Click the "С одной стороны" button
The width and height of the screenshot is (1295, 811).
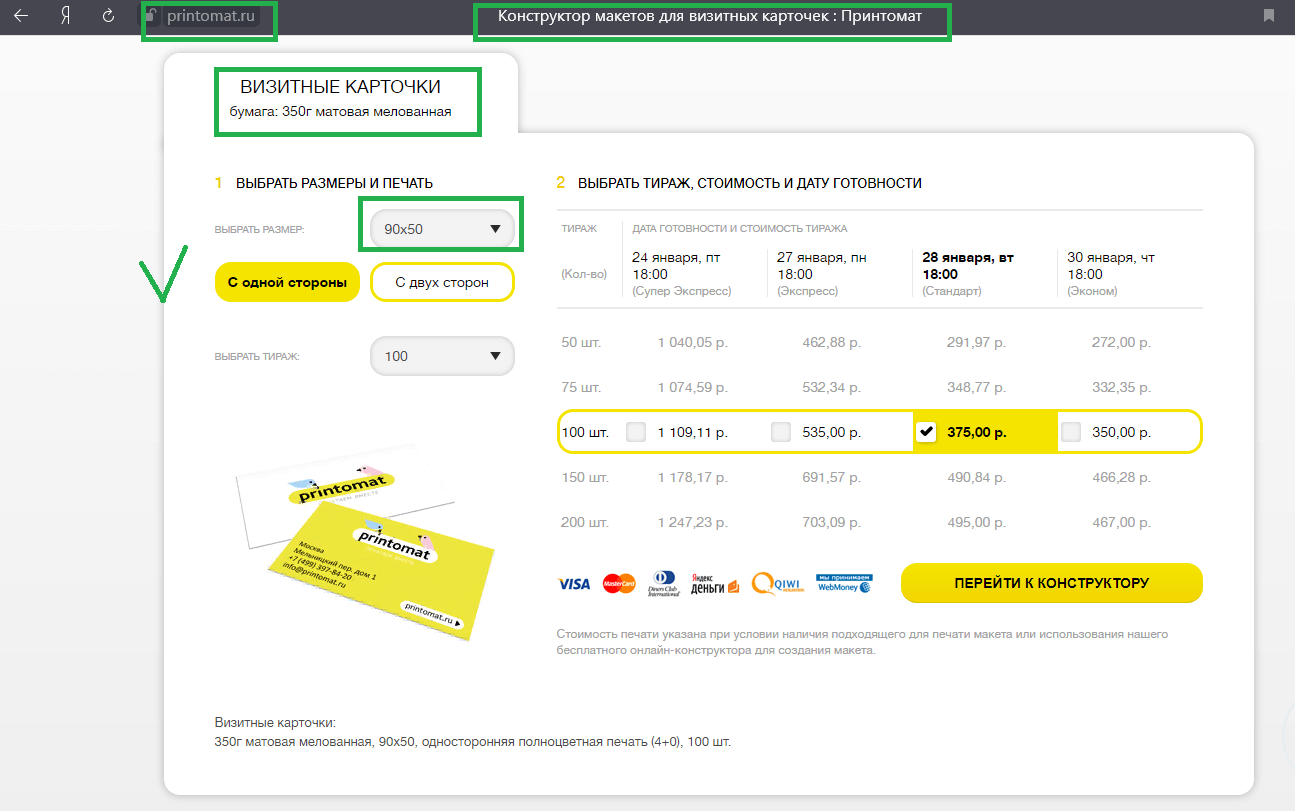tap(287, 282)
